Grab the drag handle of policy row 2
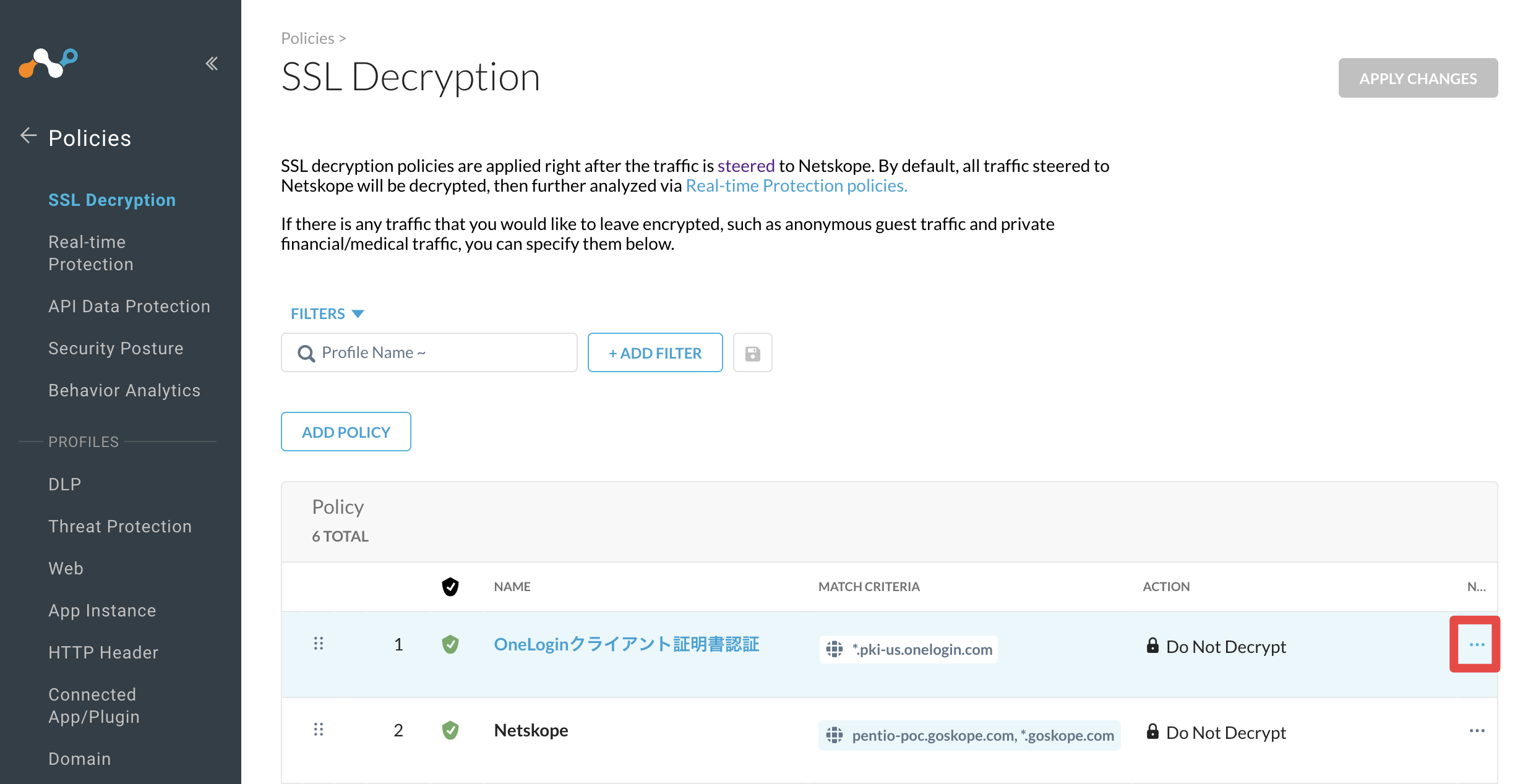 [x=319, y=730]
